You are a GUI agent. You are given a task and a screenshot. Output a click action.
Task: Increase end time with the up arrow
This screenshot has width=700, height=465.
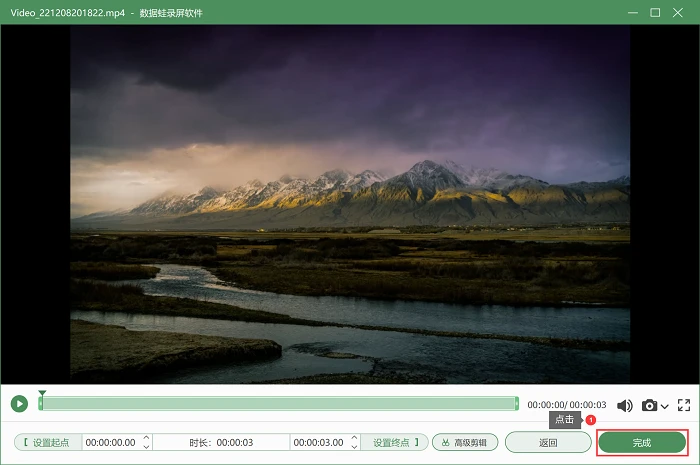click(x=354, y=438)
